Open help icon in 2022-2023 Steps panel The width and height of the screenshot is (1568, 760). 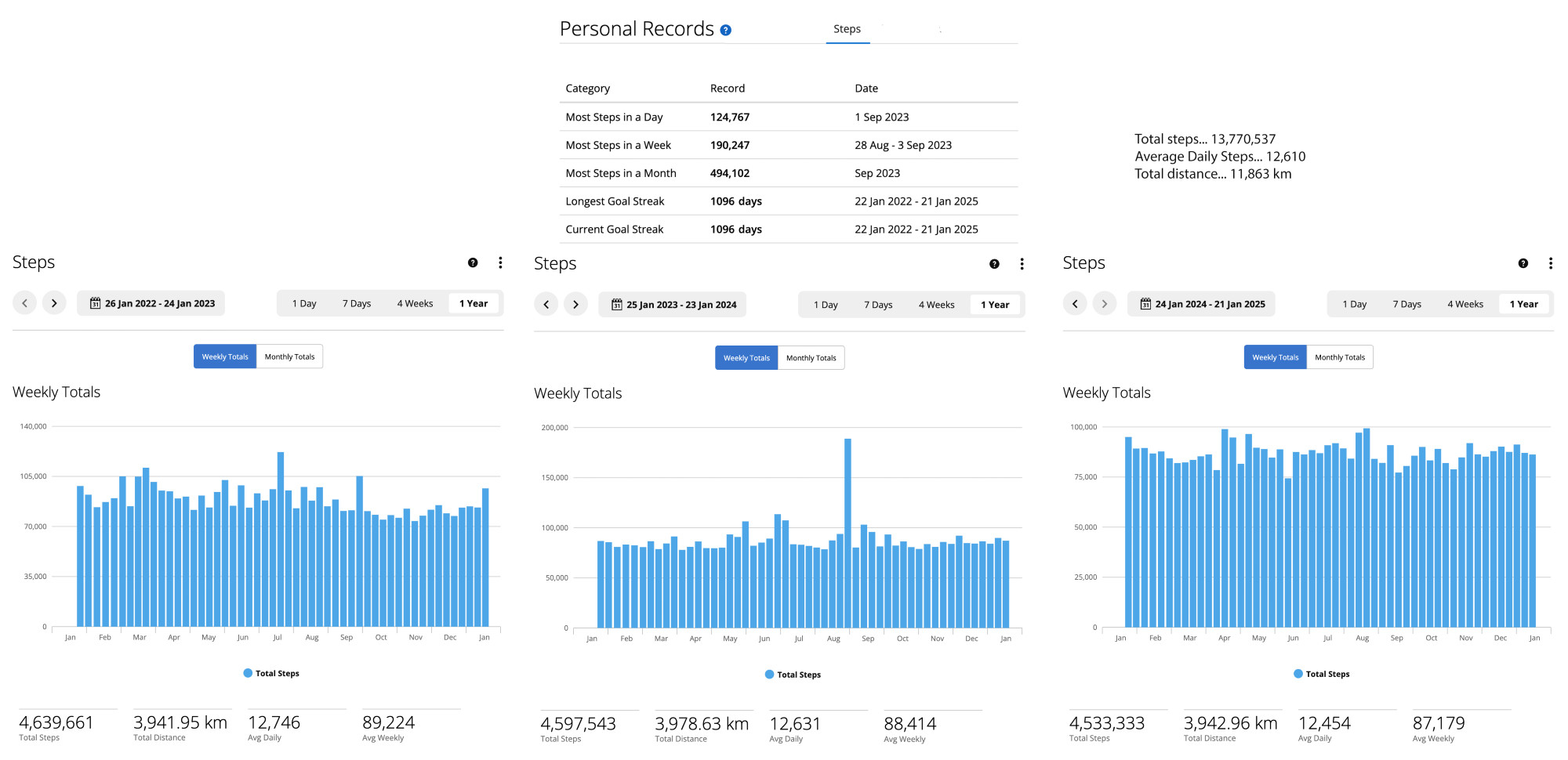pyautogui.click(x=473, y=262)
